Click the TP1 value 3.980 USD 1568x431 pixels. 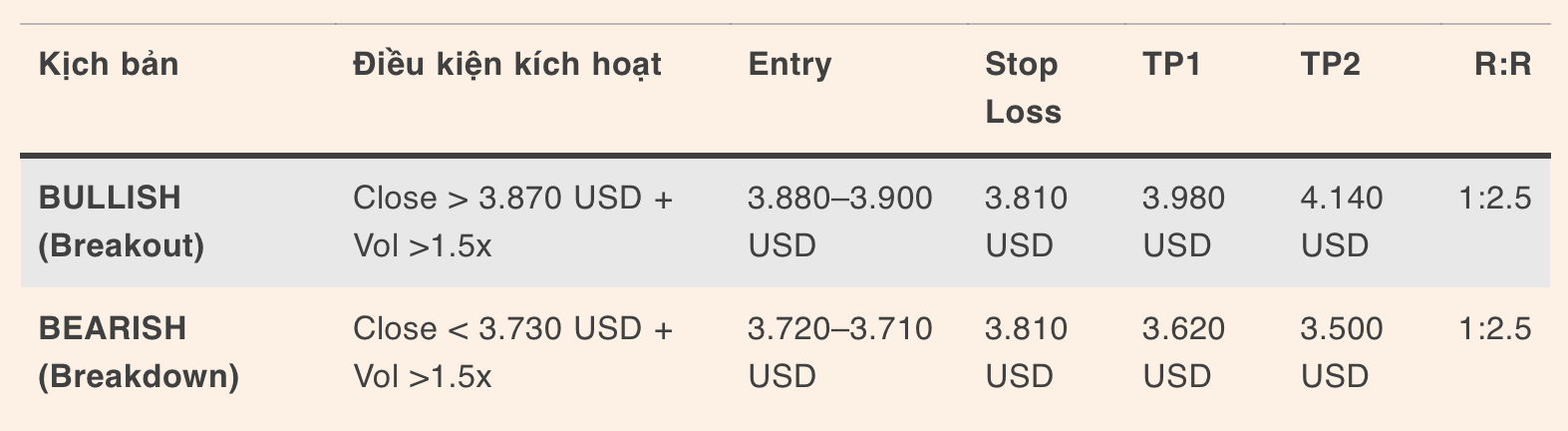[1183, 221]
